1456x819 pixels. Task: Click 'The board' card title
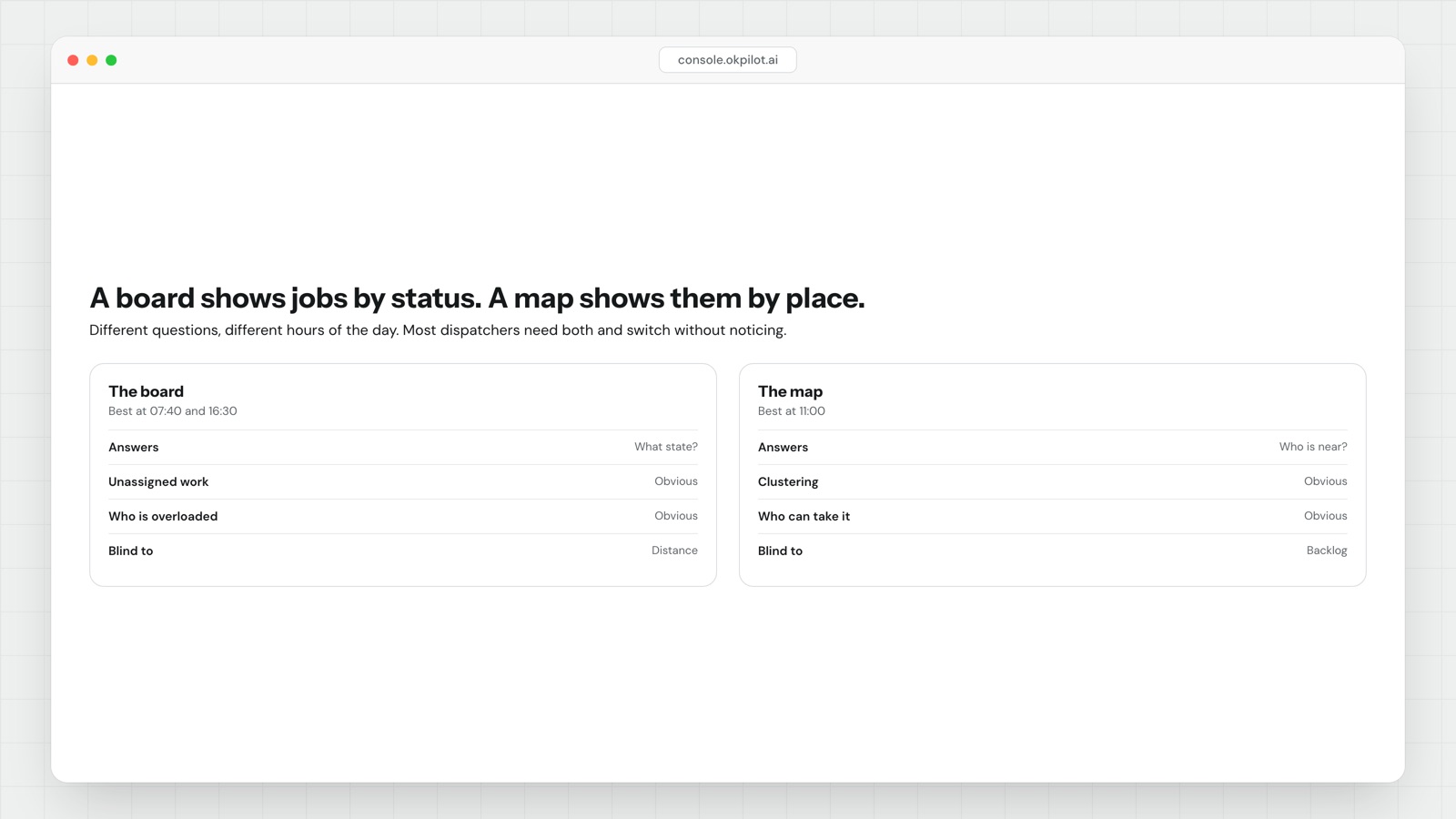point(146,391)
